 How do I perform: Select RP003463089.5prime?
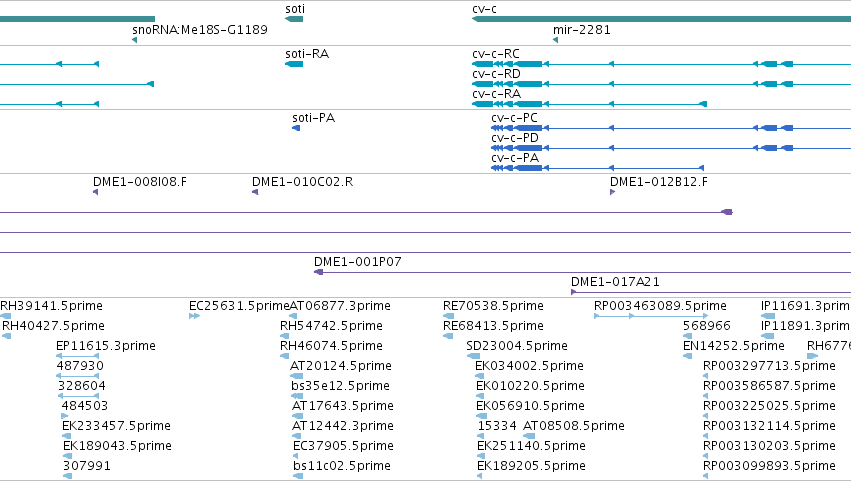tap(660, 306)
